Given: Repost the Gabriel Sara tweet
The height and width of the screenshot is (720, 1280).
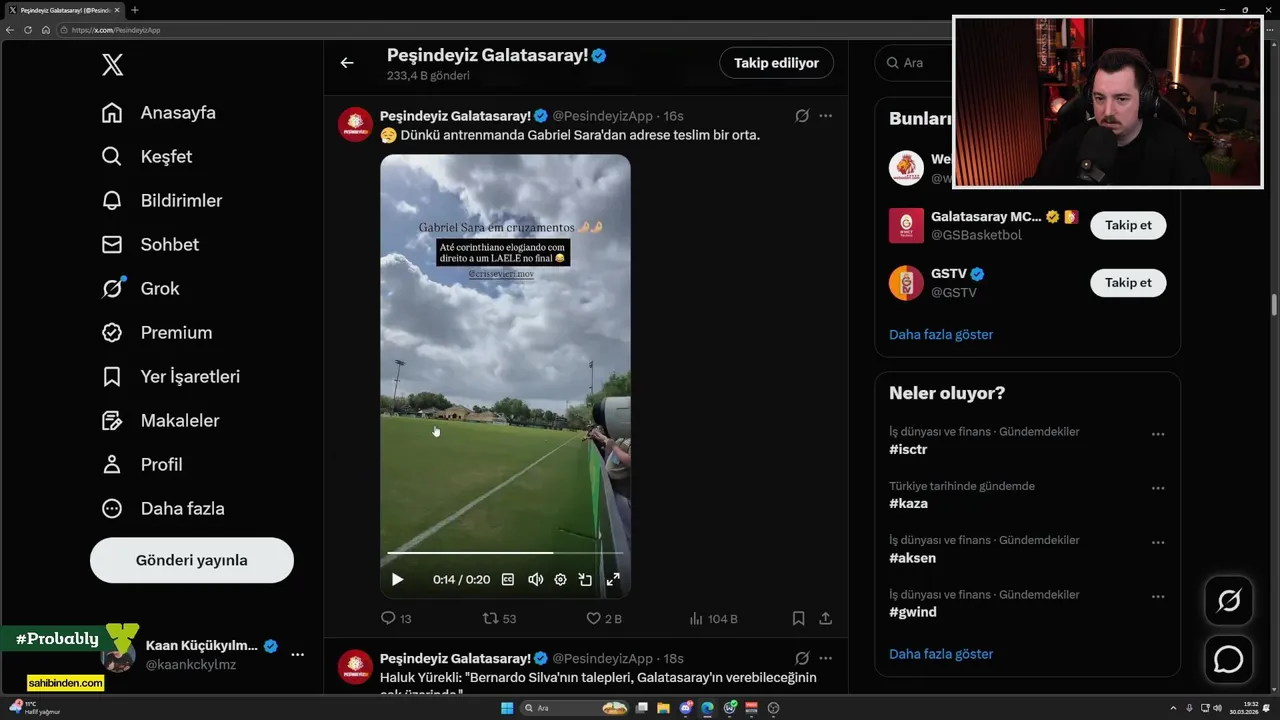Looking at the screenshot, I should coord(499,619).
